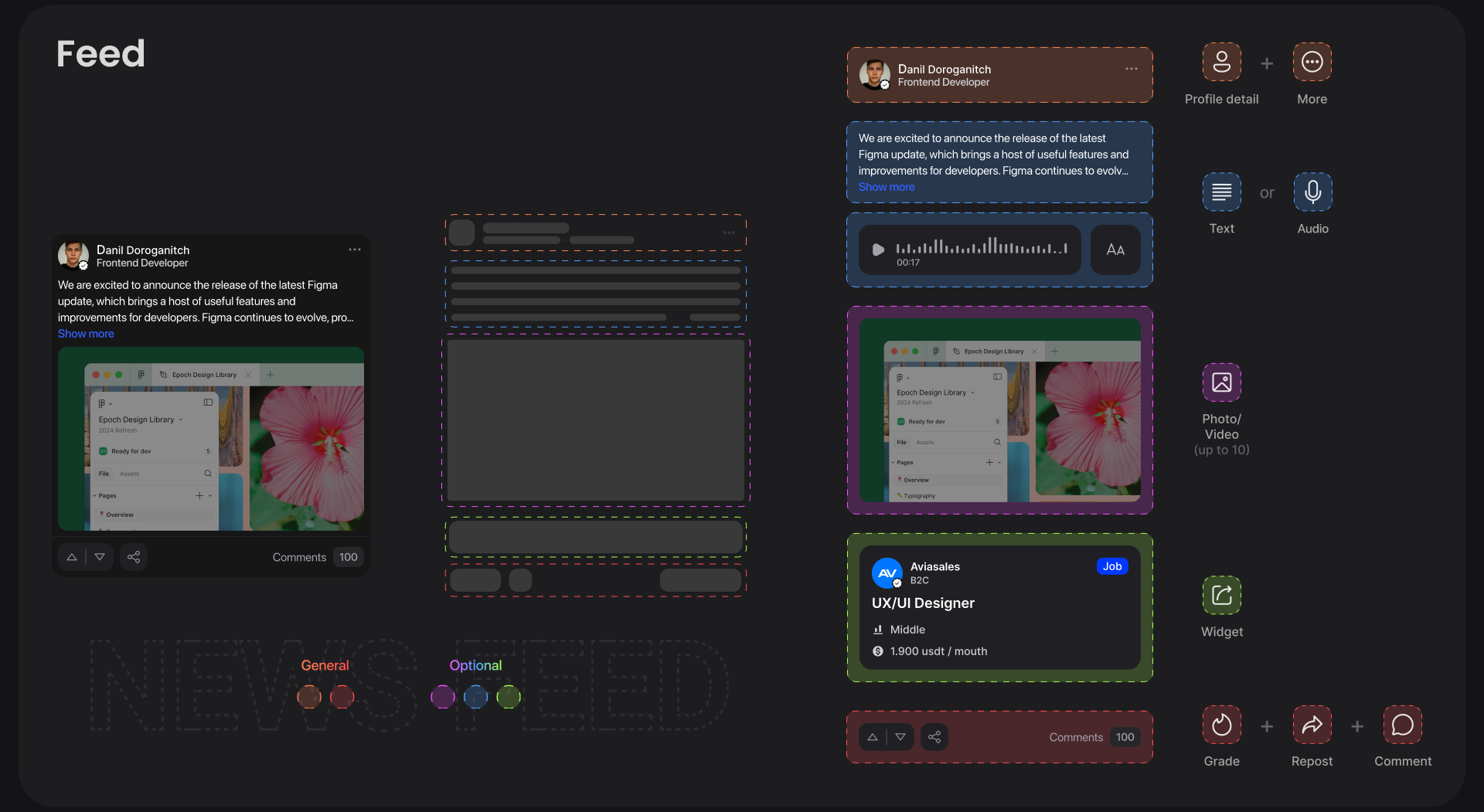Open Comments 100 in red action bar
The width and height of the screenshot is (1484, 812).
click(x=1091, y=737)
